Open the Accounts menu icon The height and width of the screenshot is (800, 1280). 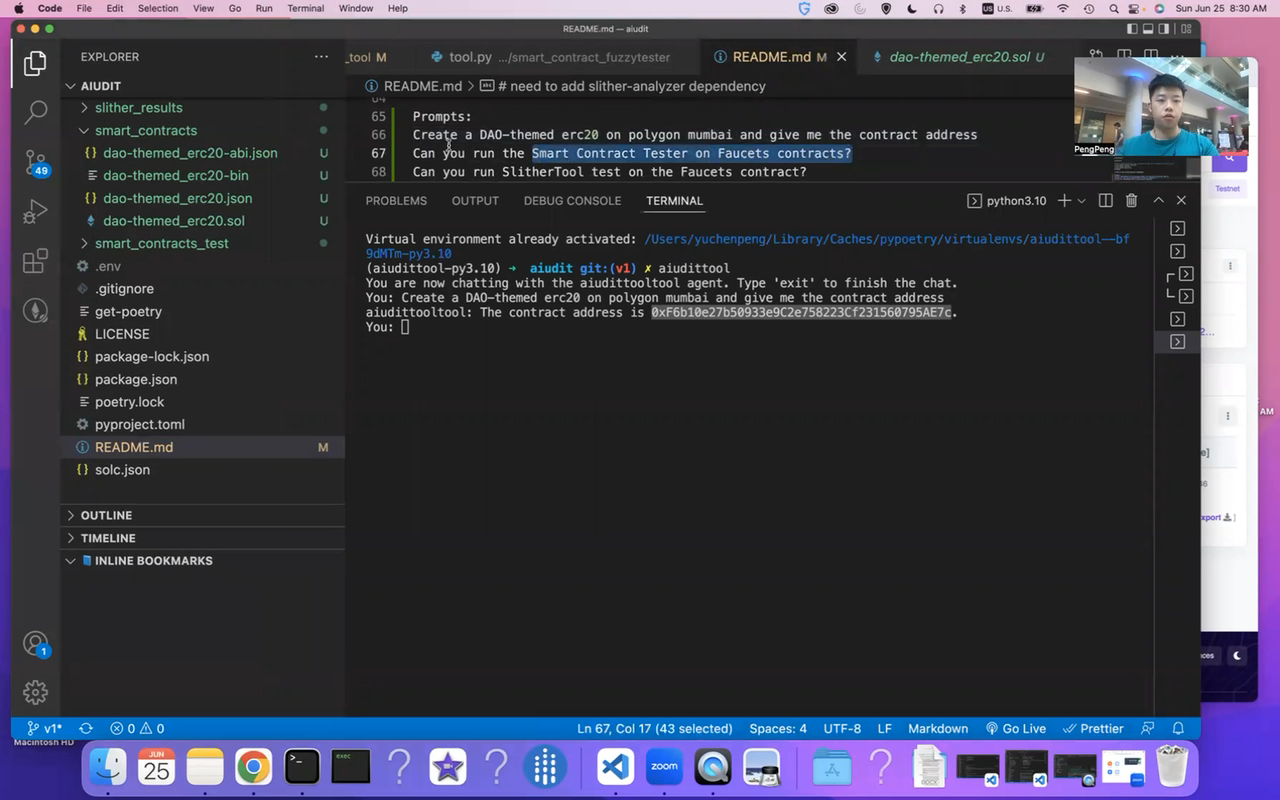35,643
